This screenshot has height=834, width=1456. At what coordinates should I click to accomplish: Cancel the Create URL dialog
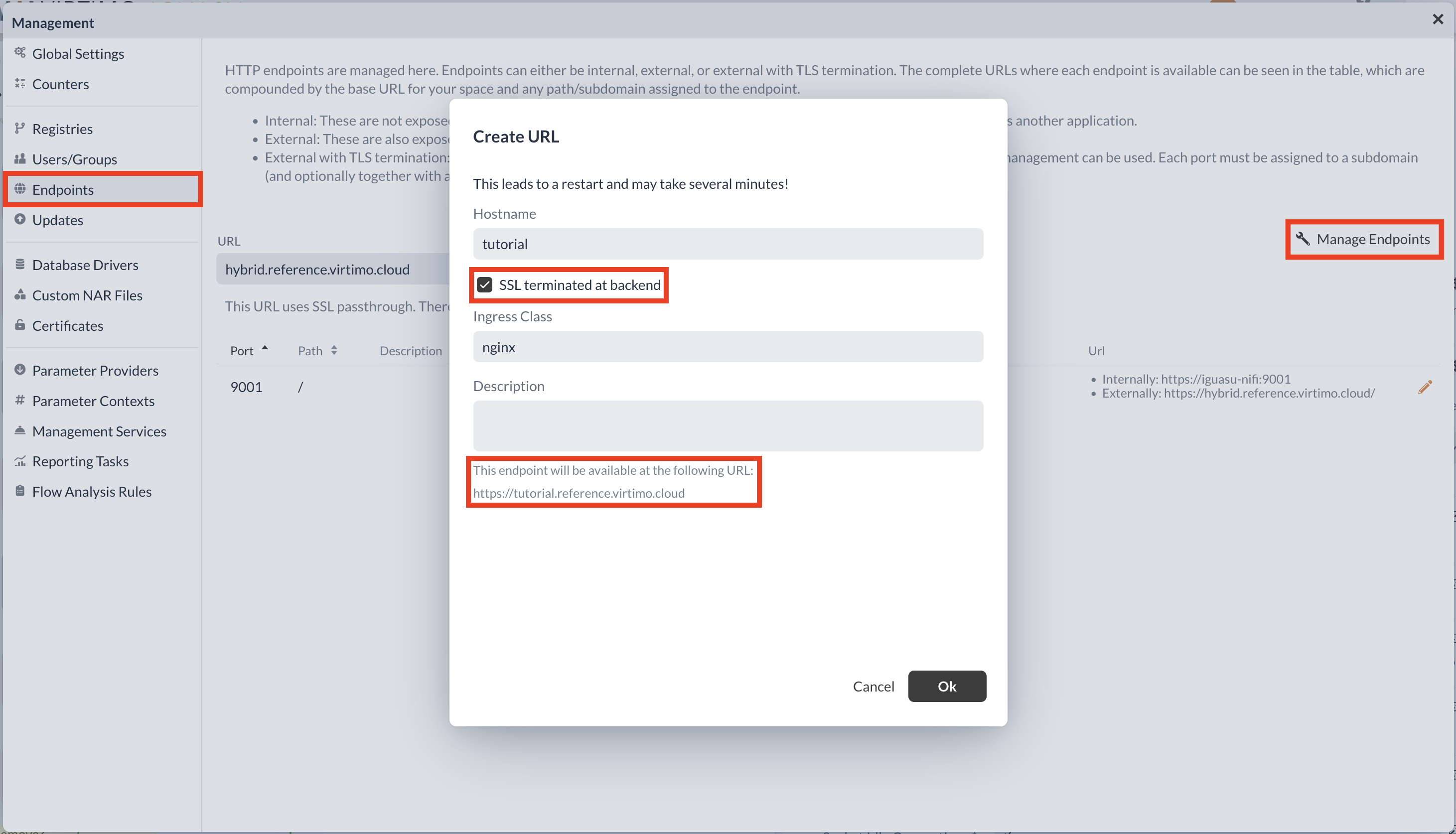tap(873, 686)
